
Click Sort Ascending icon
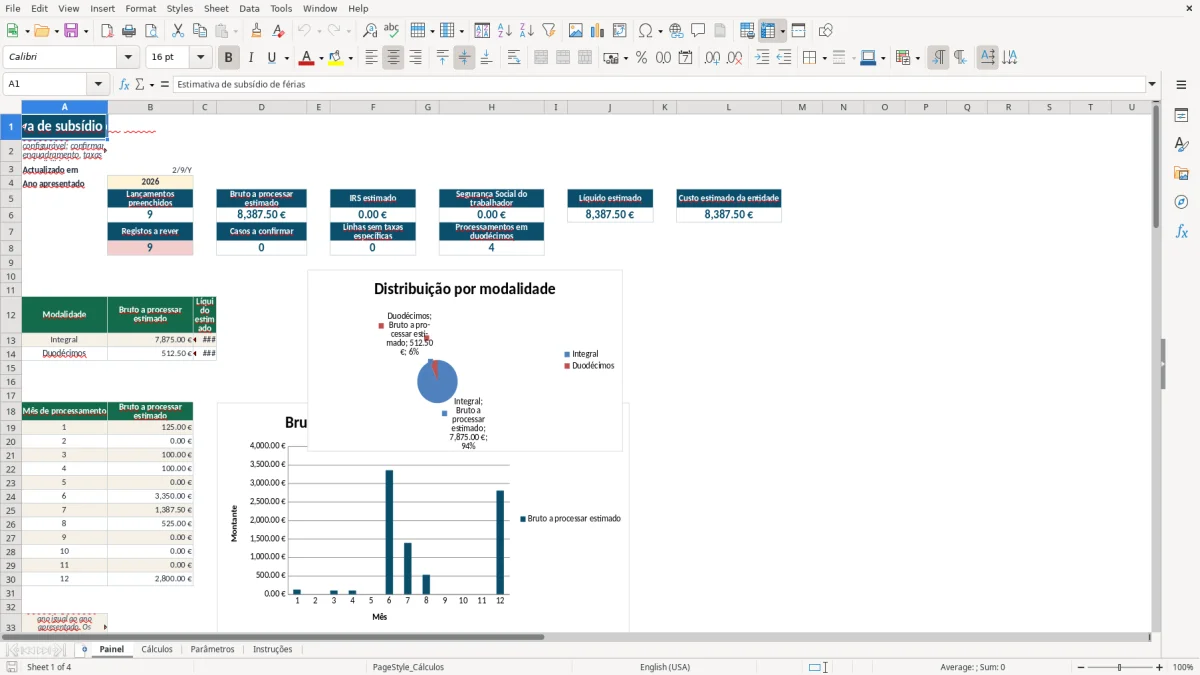(x=504, y=31)
